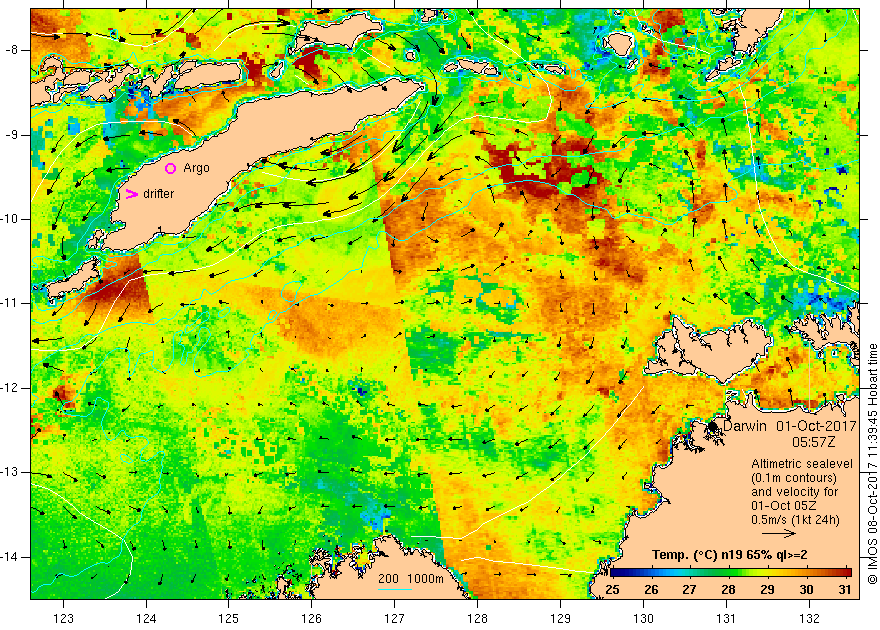
Task: Click the IMOS copyright vertical text
Action: 873,465
